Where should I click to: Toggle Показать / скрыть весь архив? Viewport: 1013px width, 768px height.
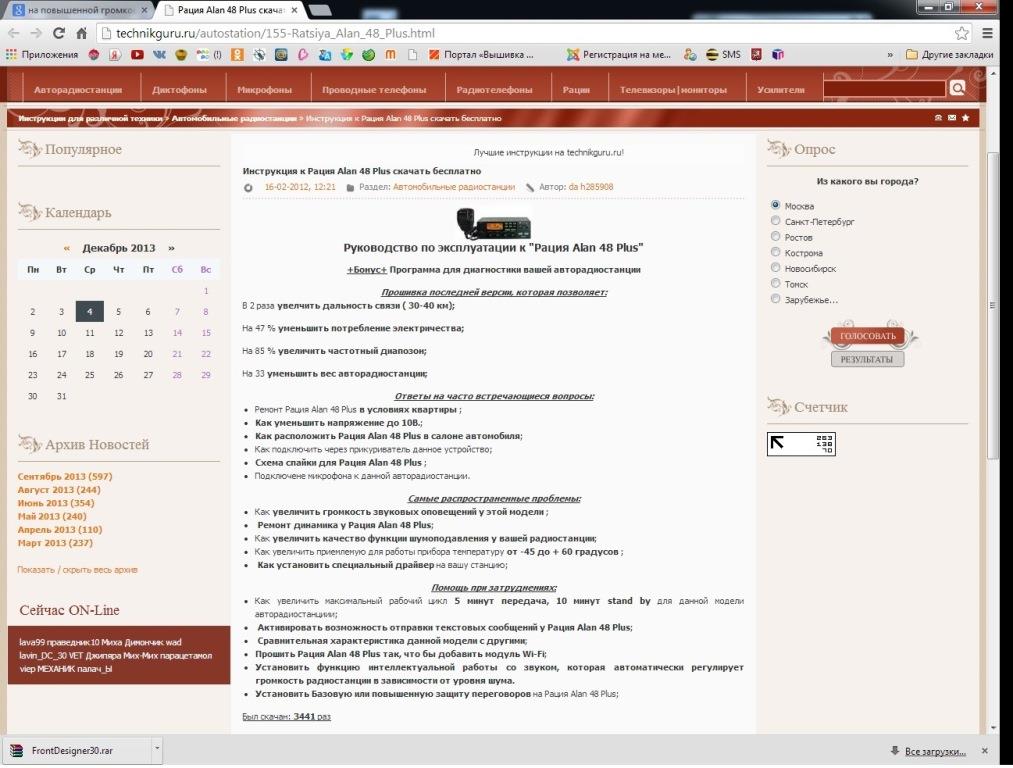coord(78,570)
